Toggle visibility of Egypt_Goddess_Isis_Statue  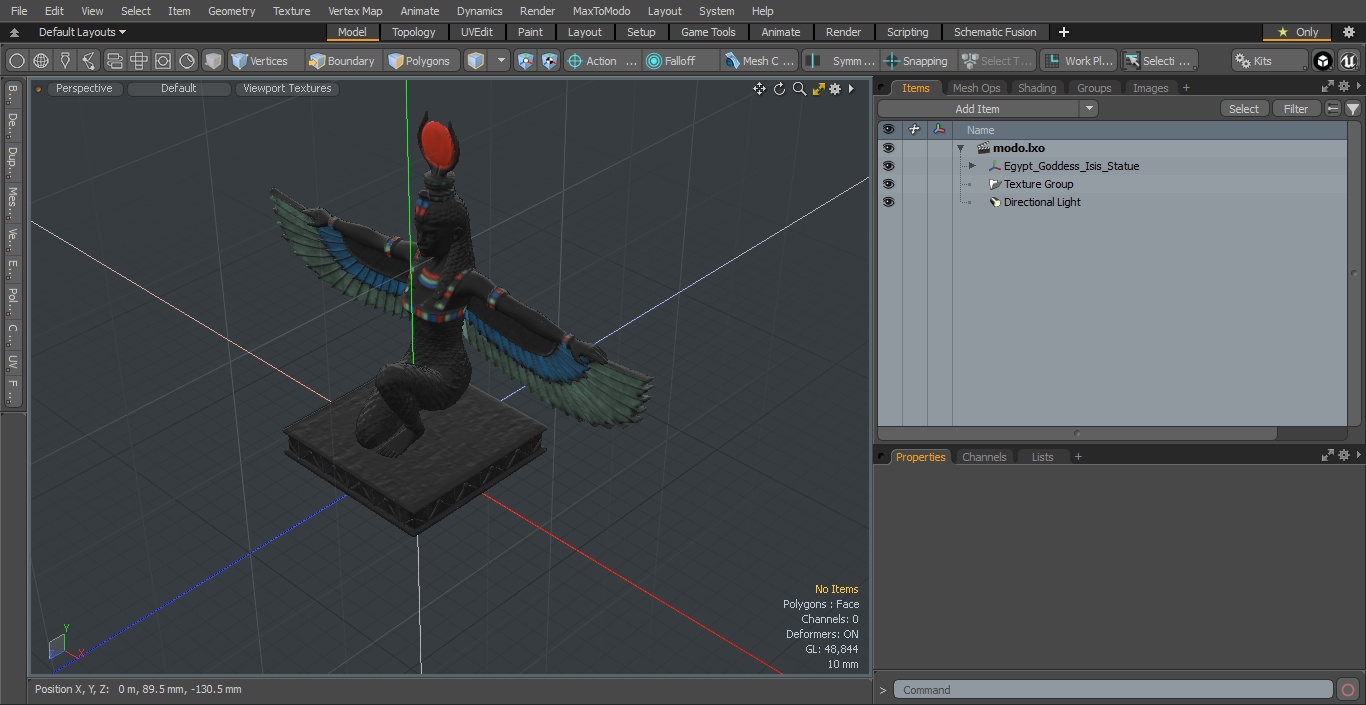tap(888, 166)
